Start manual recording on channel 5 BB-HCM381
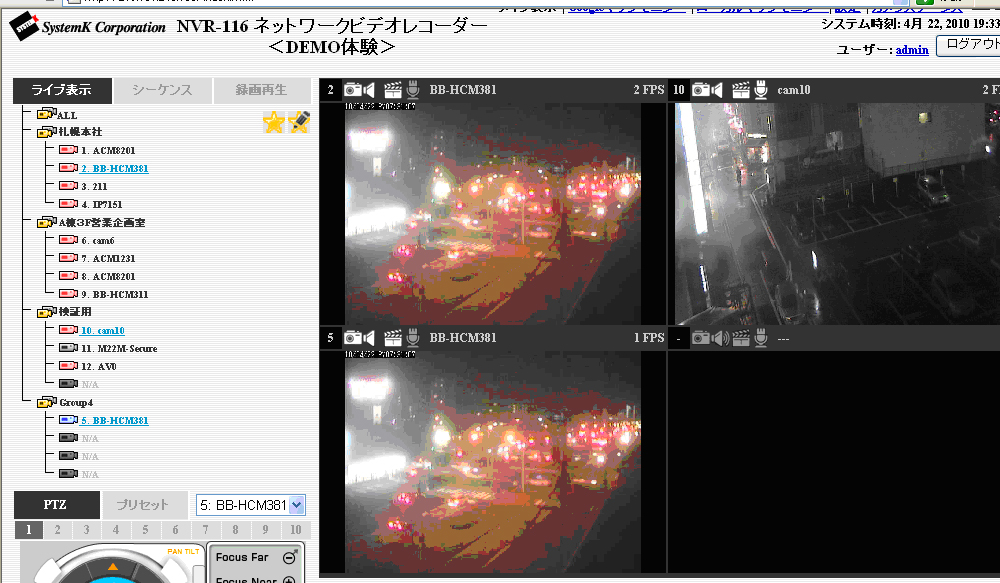The width and height of the screenshot is (1000, 583). 393,338
